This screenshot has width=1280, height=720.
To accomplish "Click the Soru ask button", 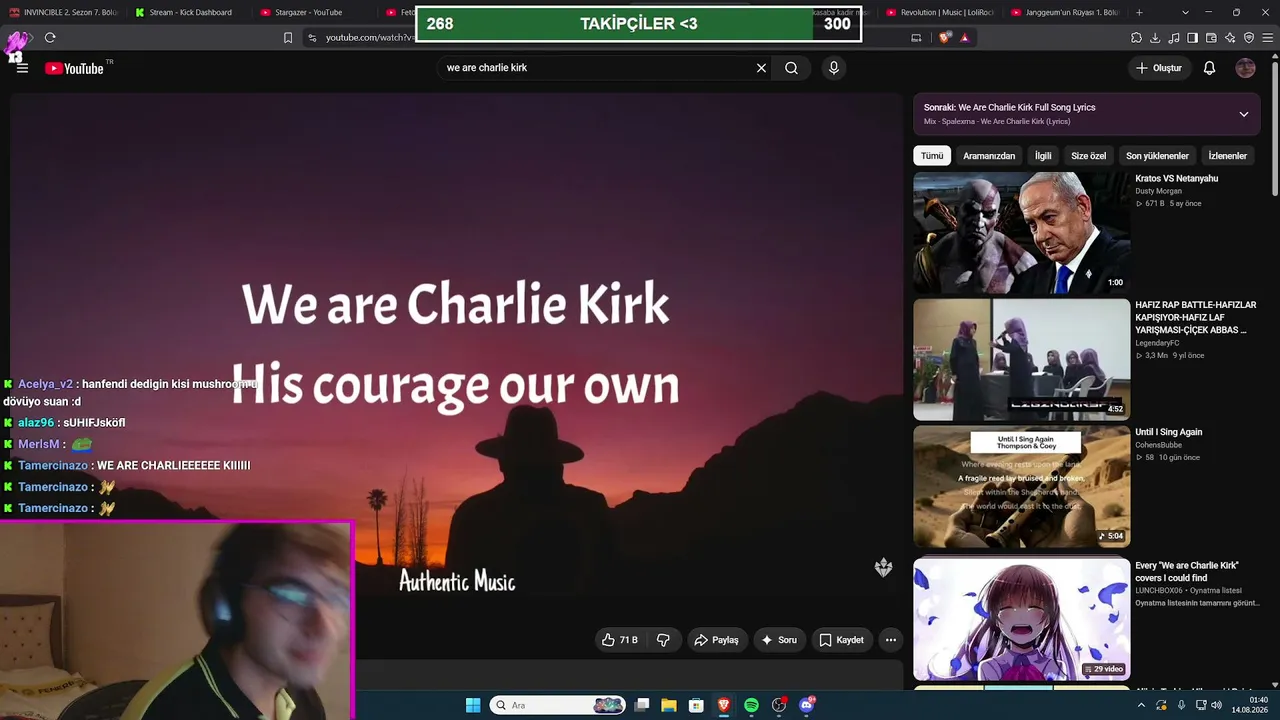I will pos(779,640).
